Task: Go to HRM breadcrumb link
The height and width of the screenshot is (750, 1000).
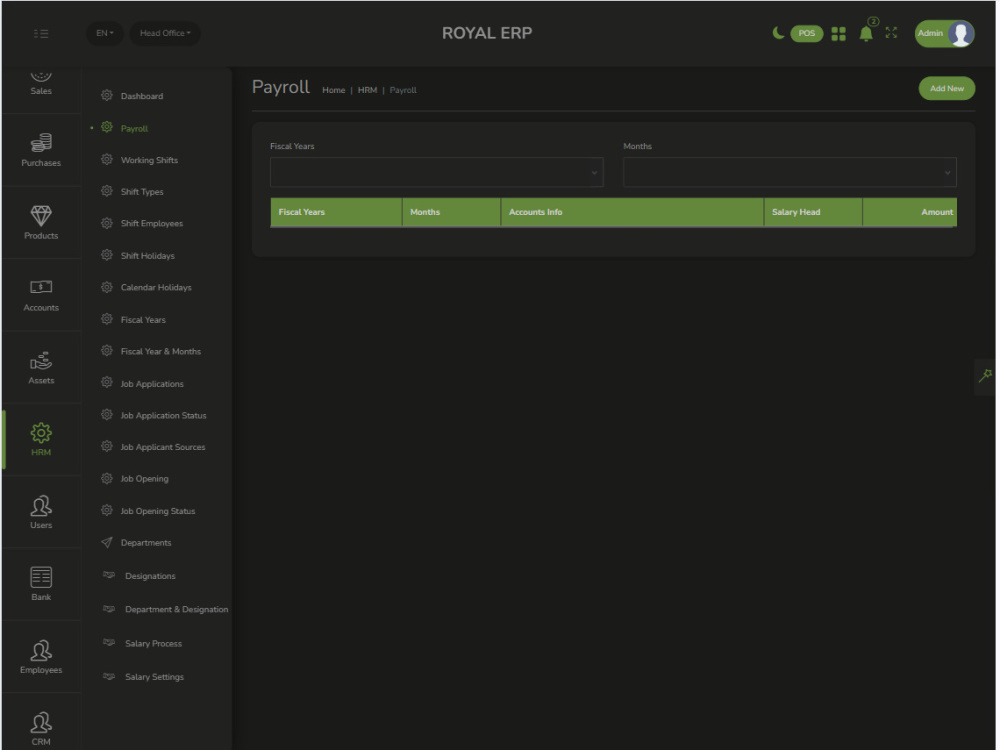Action: pyautogui.click(x=369, y=91)
